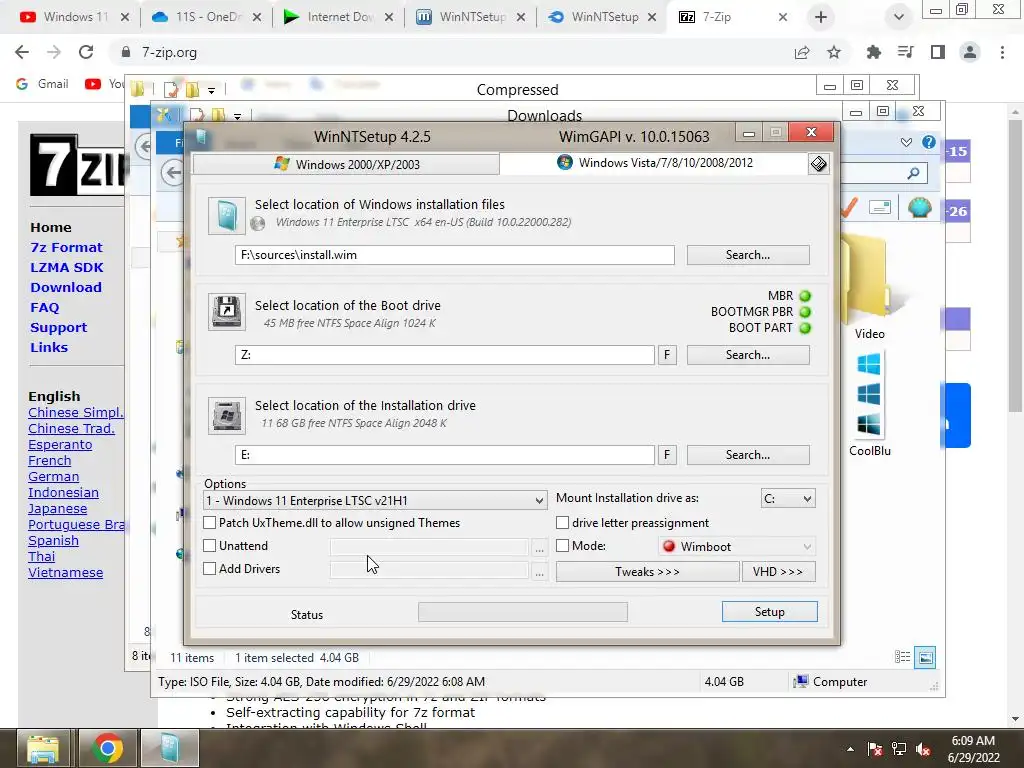Click the Setup button
This screenshot has width=1024, height=768.
pyautogui.click(x=769, y=612)
